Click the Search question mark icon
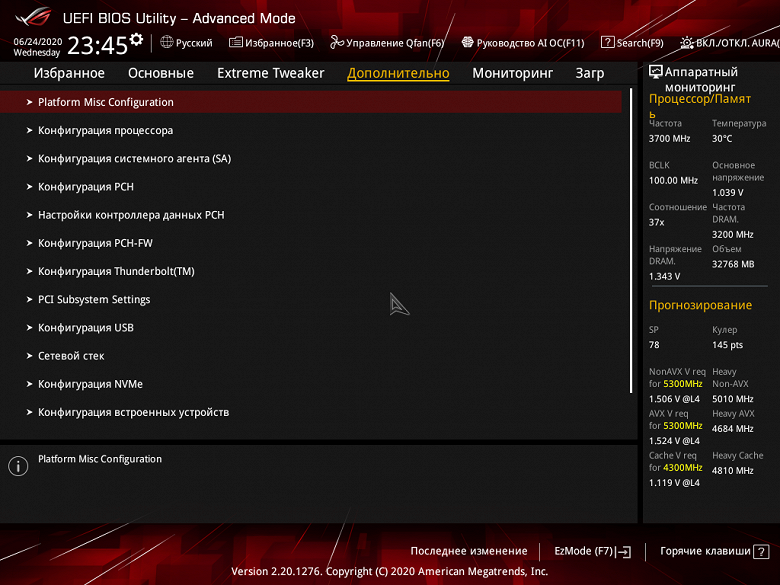The height and width of the screenshot is (585, 780). coord(607,42)
